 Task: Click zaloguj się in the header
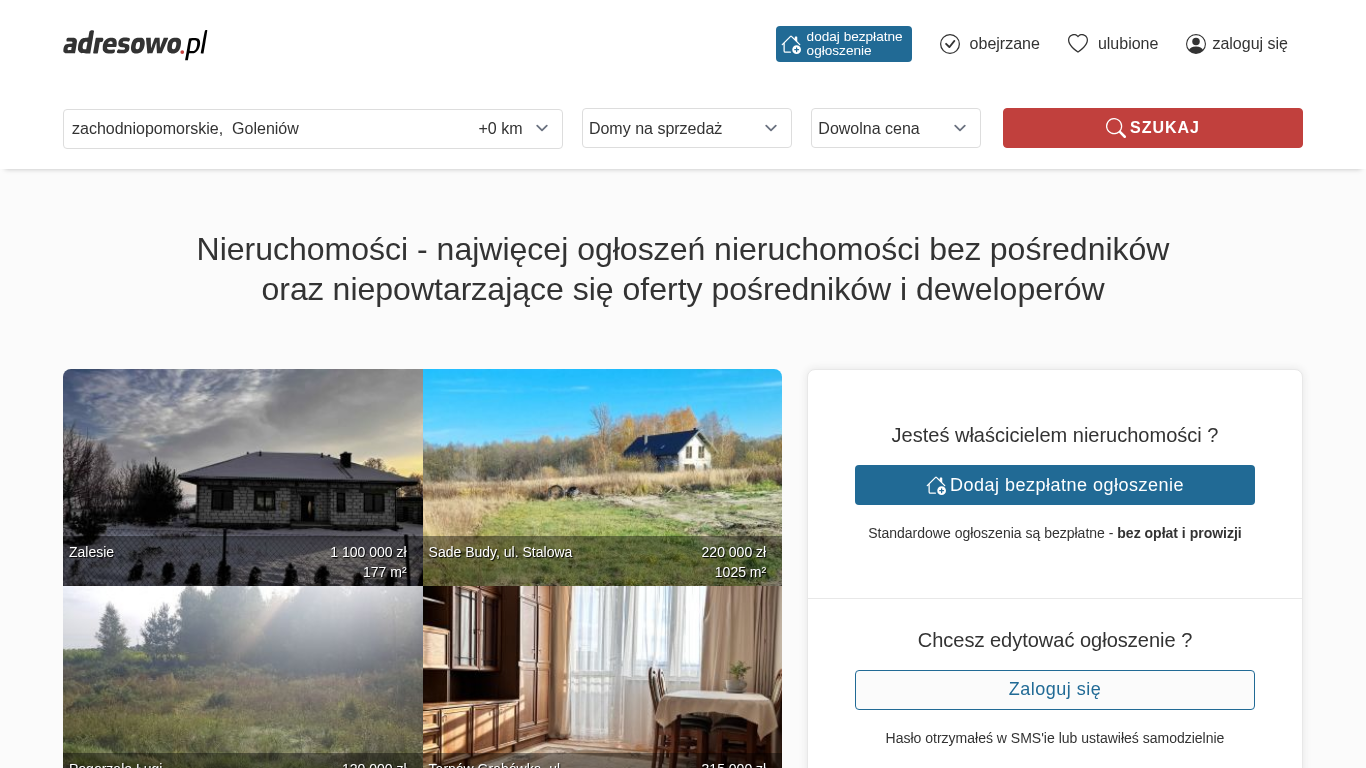tap(1249, 44)
